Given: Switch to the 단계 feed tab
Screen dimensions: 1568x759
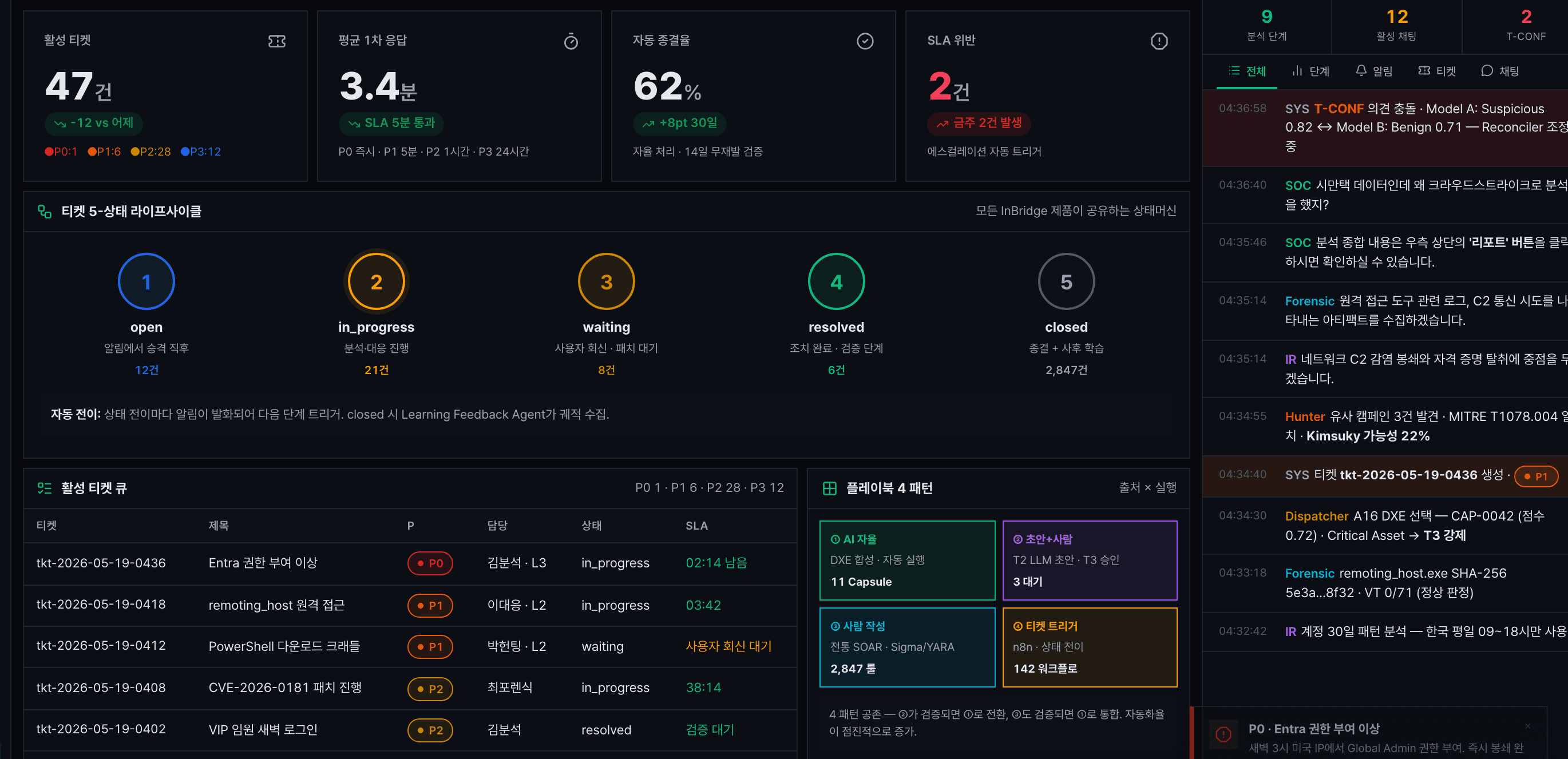Looking at the screenshot, I should tap(1311, 71).
